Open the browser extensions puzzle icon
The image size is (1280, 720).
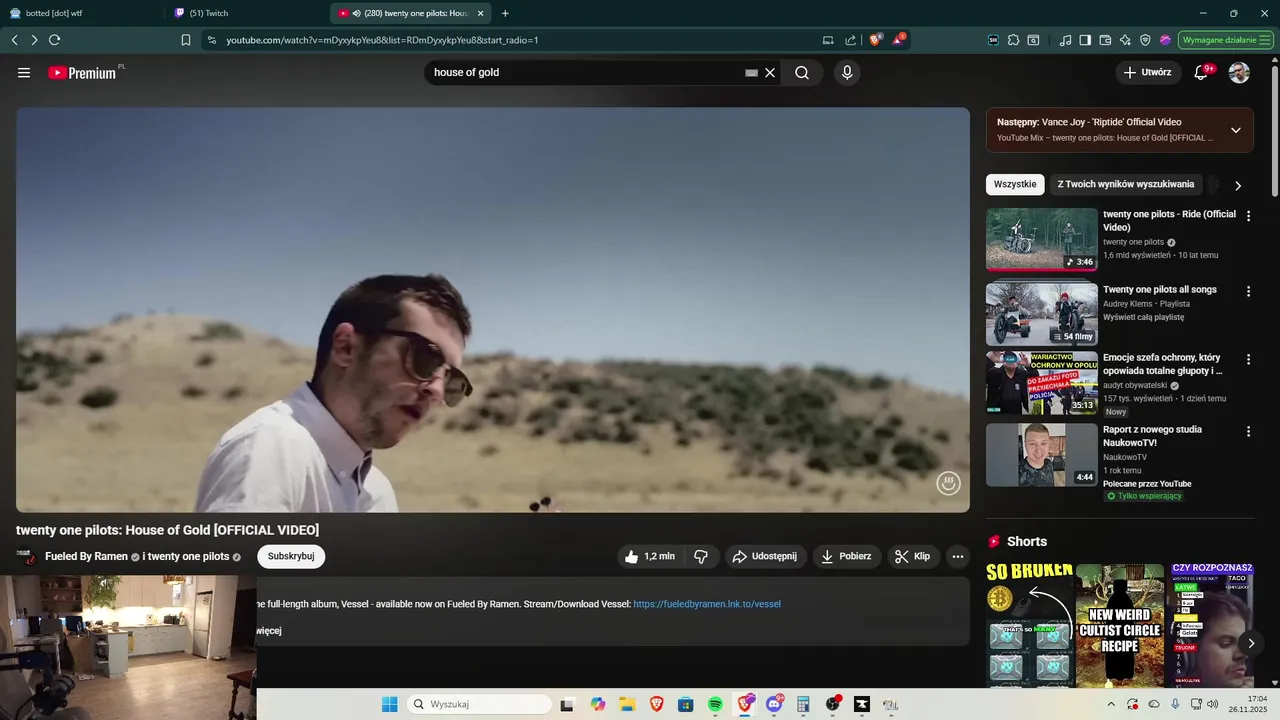(1013, 40)
